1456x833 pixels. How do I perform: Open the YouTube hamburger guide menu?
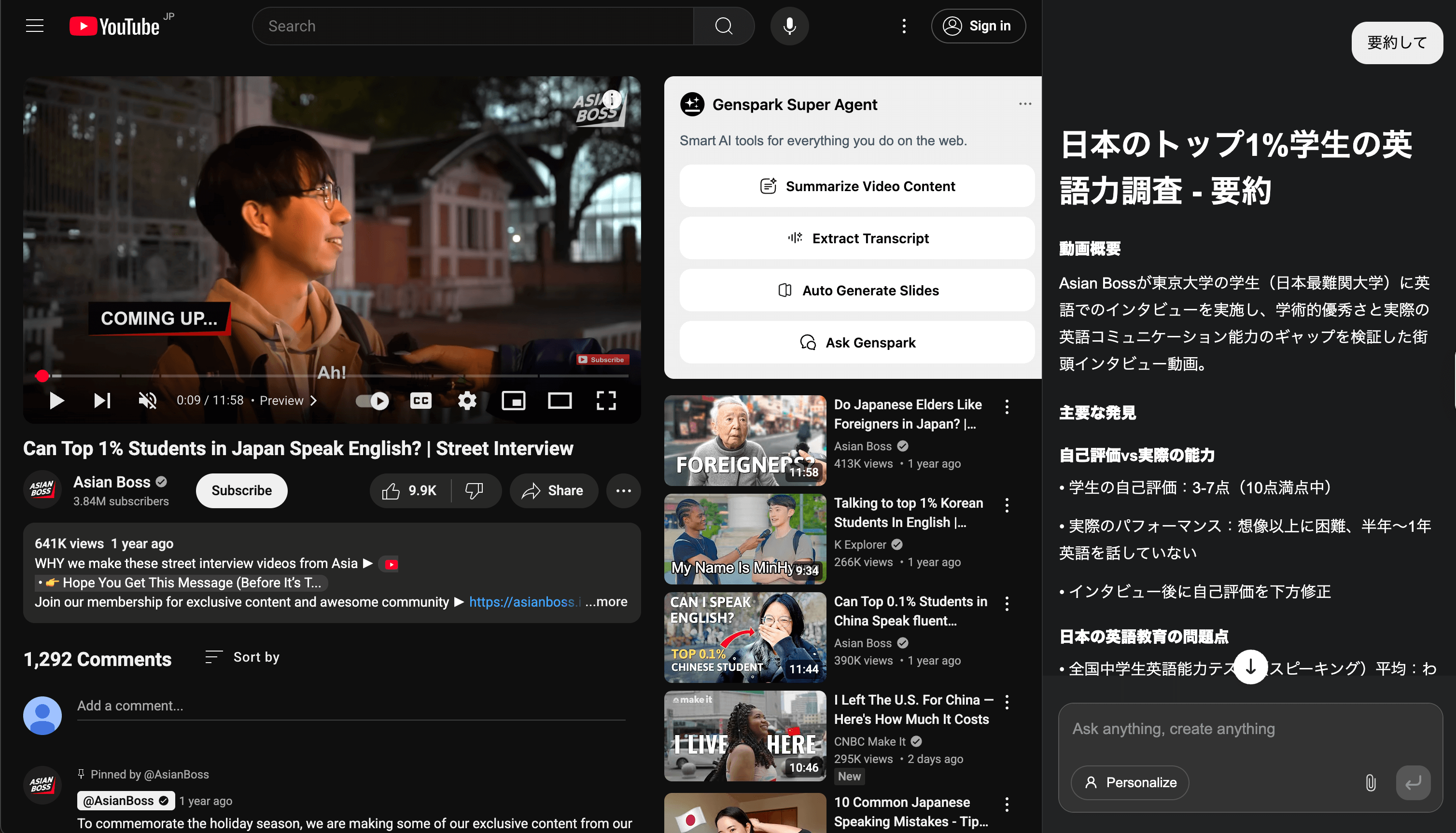coord(35,26)
